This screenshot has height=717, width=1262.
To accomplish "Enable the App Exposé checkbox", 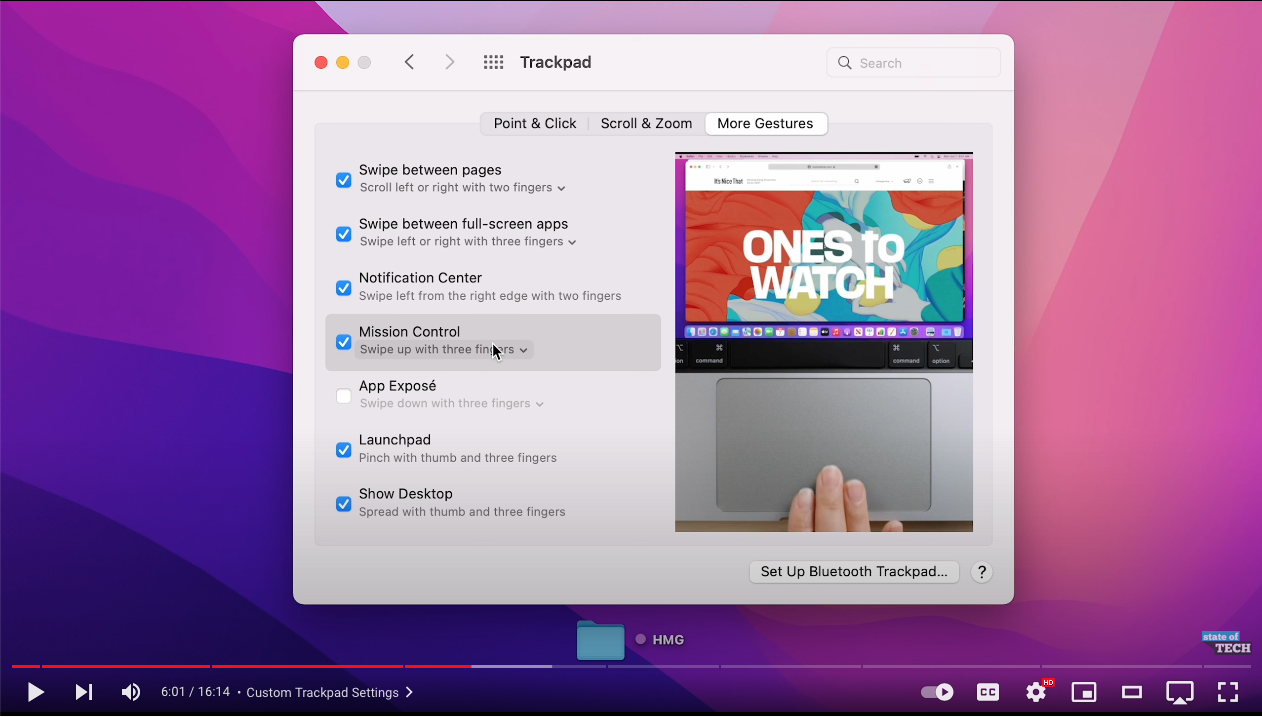I will tap(343, 396).
